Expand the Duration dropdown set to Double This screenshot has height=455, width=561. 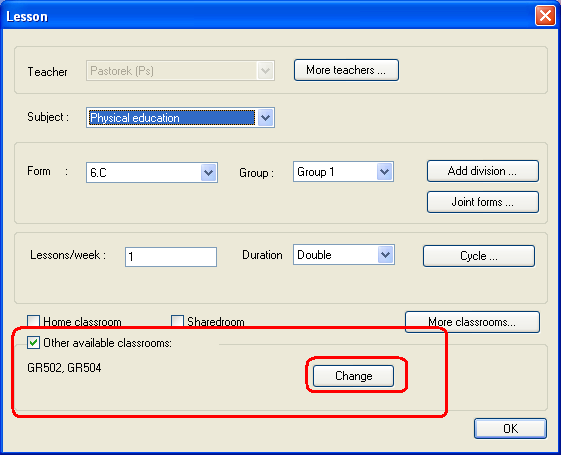(x=385, y=255)
